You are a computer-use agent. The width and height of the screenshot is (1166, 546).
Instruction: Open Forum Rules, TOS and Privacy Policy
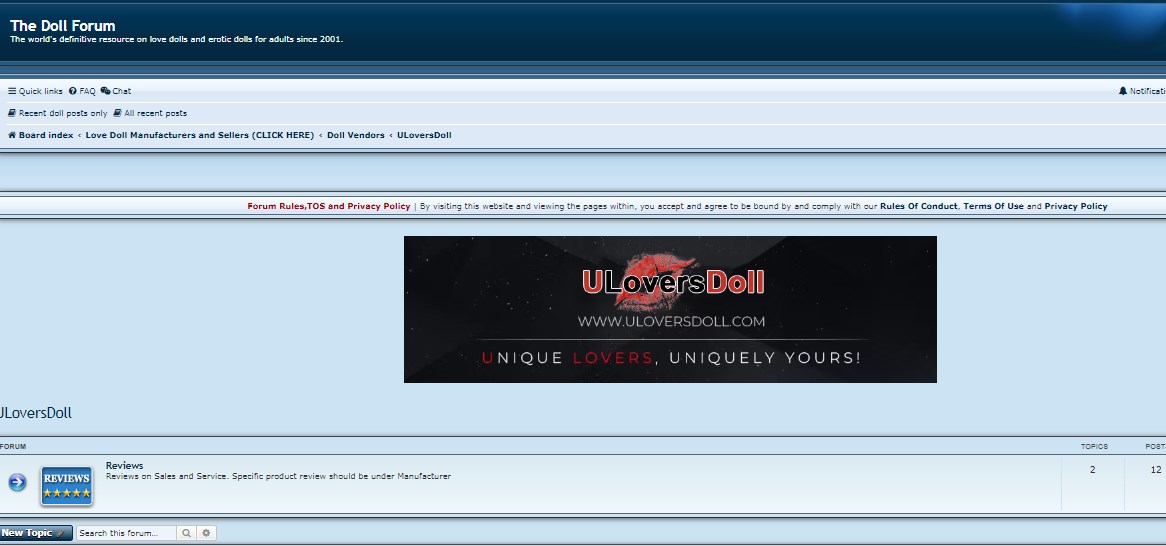329,206
